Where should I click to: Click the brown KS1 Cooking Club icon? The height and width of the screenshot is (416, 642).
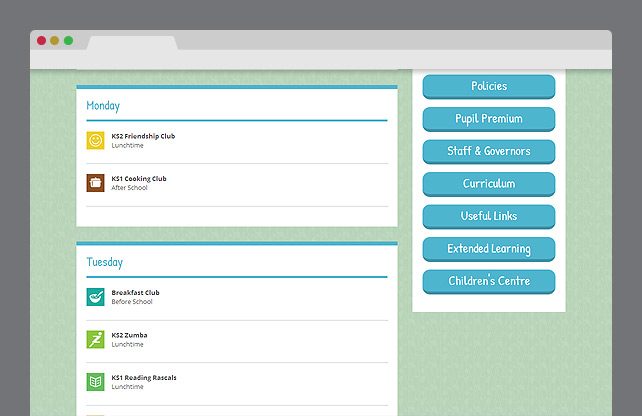click(x=95, y=183)
